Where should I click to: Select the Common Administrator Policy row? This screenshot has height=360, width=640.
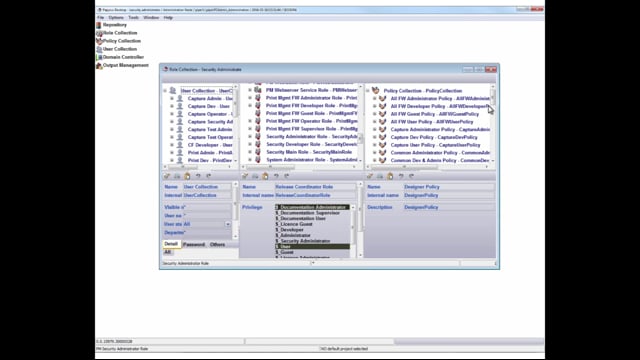point(440,153)
